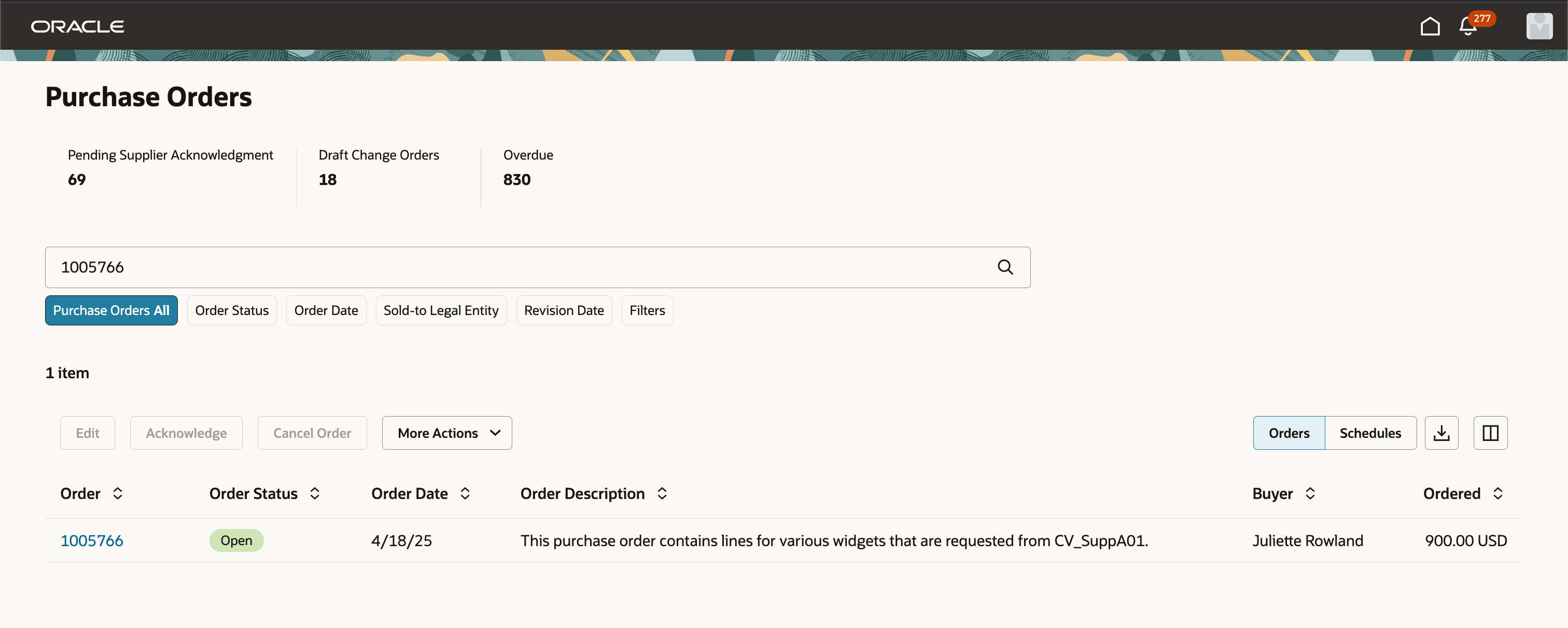Click the Oracle logo
The image size is (1568, 628).
pos(77,26)
